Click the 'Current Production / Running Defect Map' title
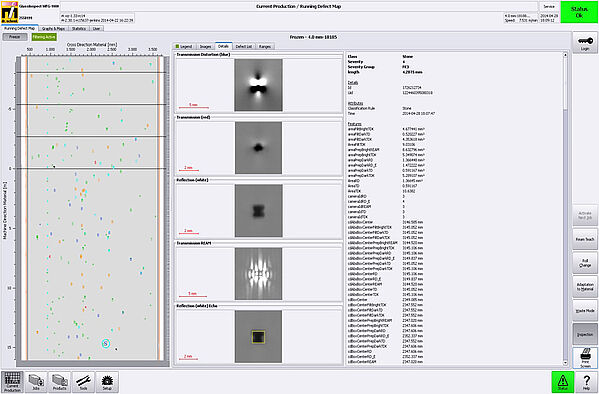 click(x=299, y=6)
